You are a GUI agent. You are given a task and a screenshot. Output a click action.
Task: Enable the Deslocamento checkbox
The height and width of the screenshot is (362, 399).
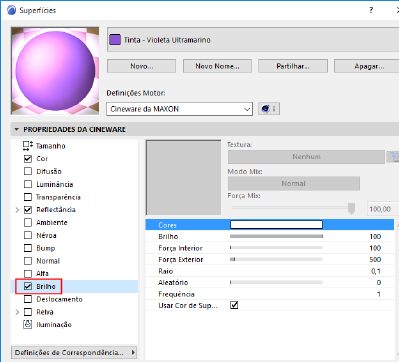(x=28, y=299)
